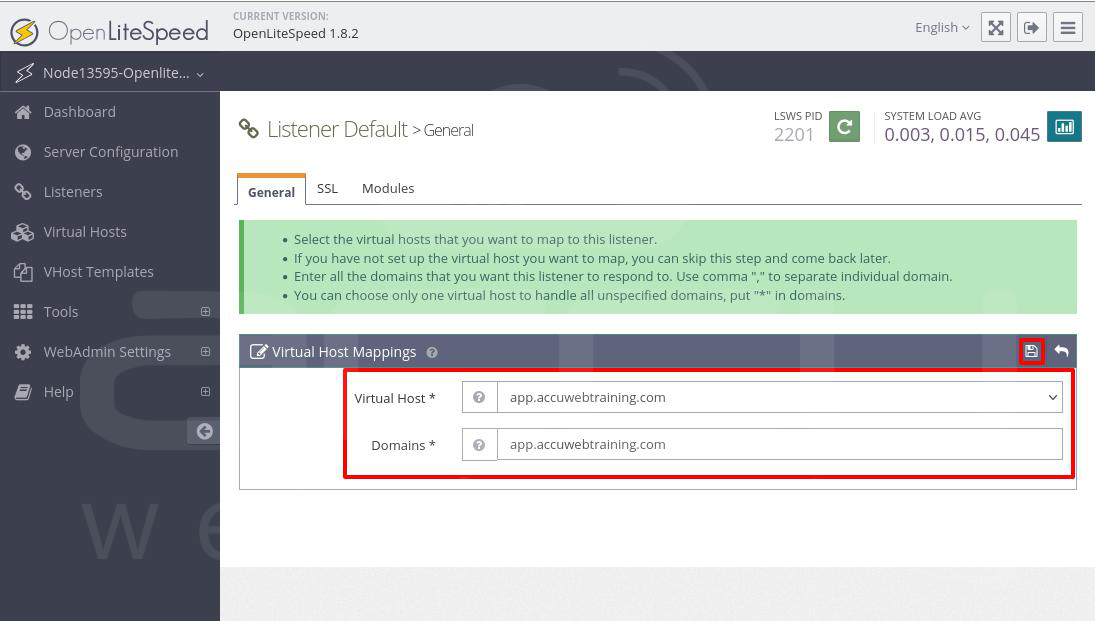This screenshot has width=1095, height=621.
Task: Click the Listeners chain icon
Action: (x=23, y=191)
